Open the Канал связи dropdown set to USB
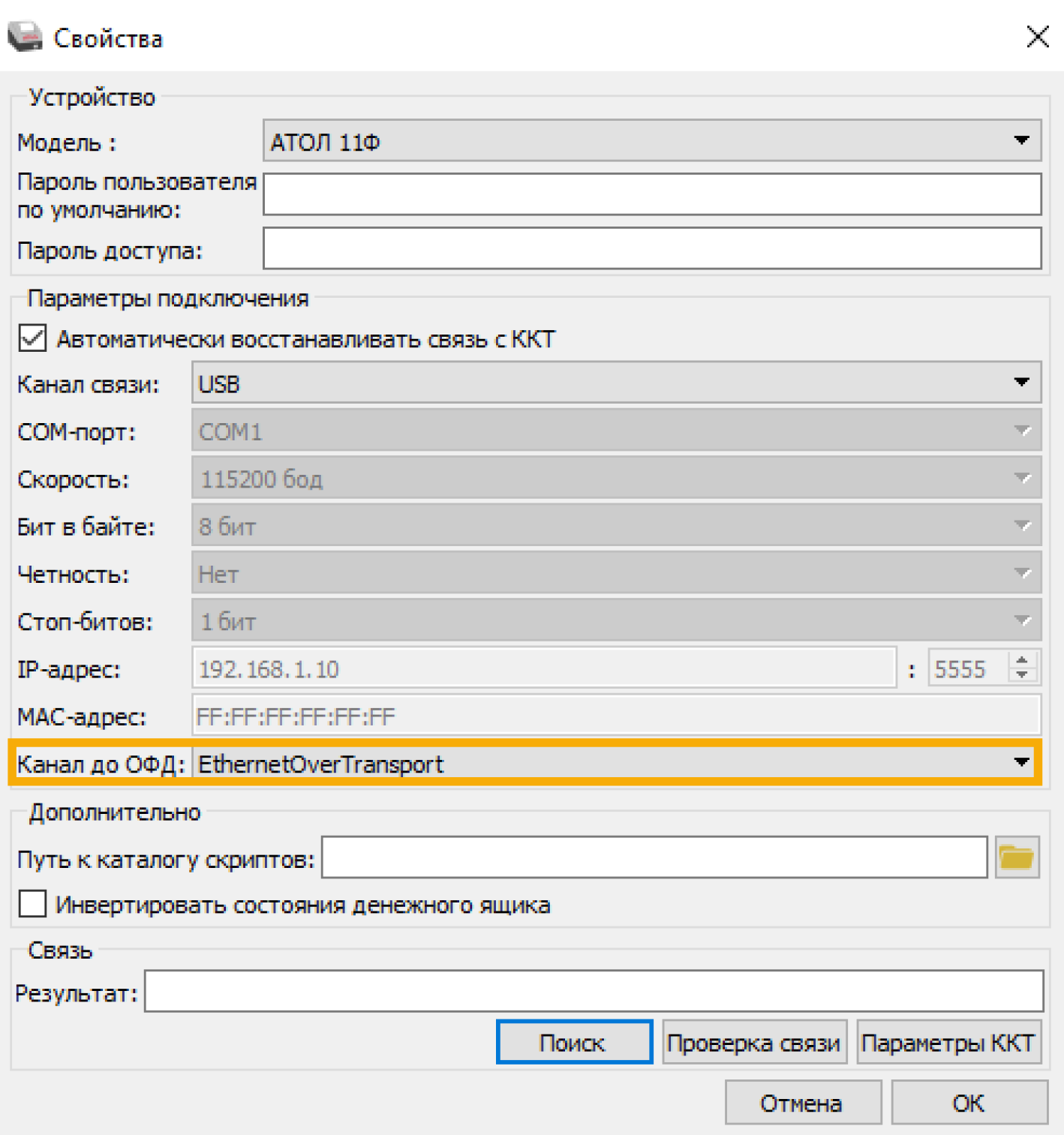The image size is (1064, 1135). pyautogui.click(x=616, y=383)
